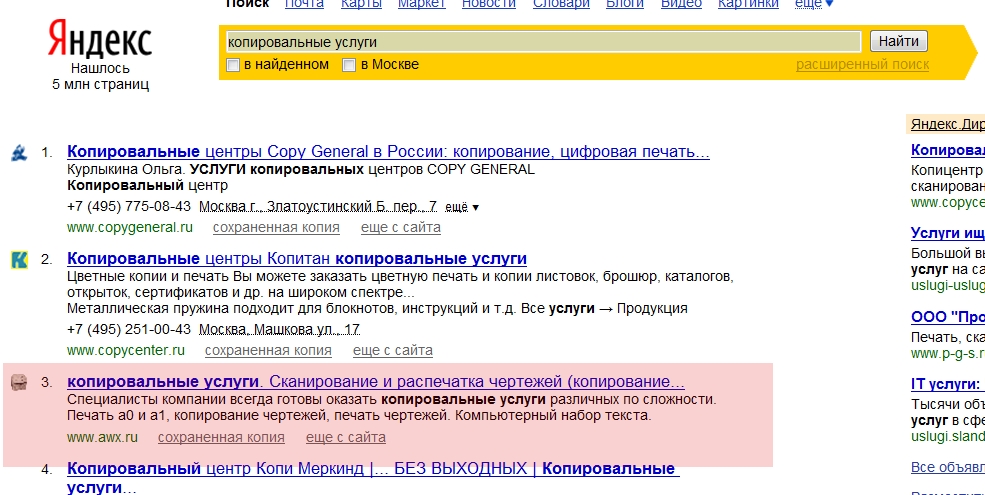The image size is (985, 495).
Task: Open сохраненная копия for copygeneral.ru
Action: click(x=276, y=227)
